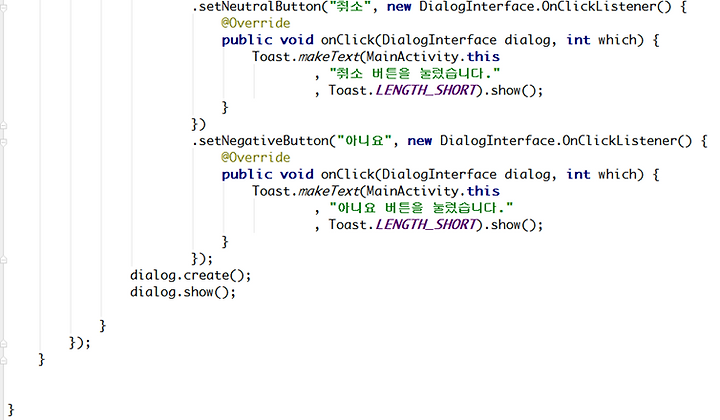Screen dimensions: 720x420
Task: Click onClick in the setNeutralButton listener
Action: tap(348, 40)
